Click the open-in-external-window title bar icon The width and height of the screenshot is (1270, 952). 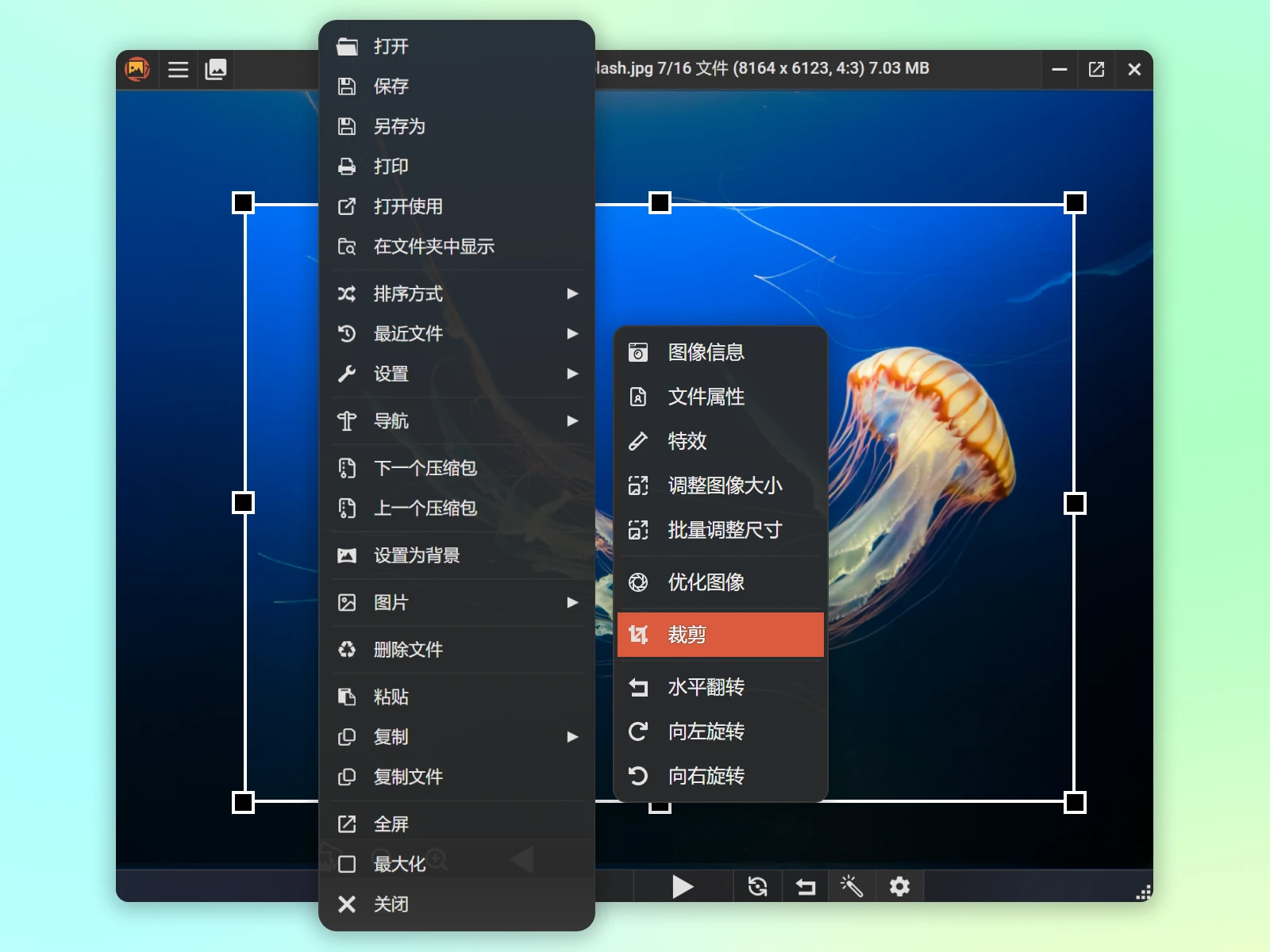click(1096, 70)
